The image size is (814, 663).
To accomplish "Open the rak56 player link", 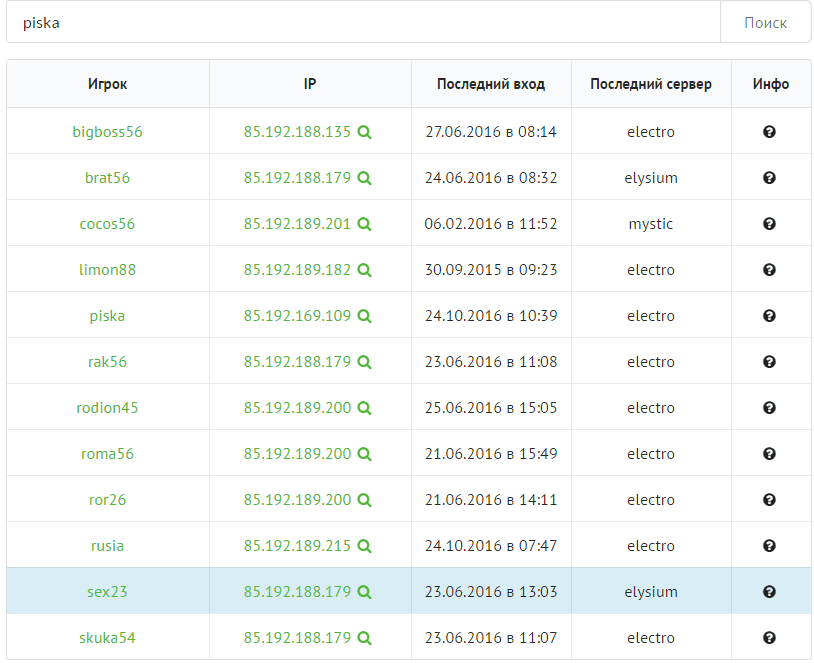I will click(107, 361).
